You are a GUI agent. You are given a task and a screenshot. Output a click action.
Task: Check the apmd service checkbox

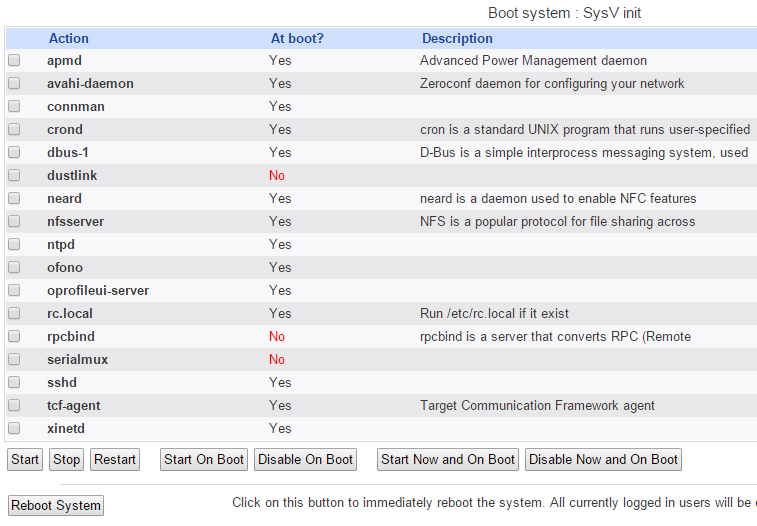[14, 61]
